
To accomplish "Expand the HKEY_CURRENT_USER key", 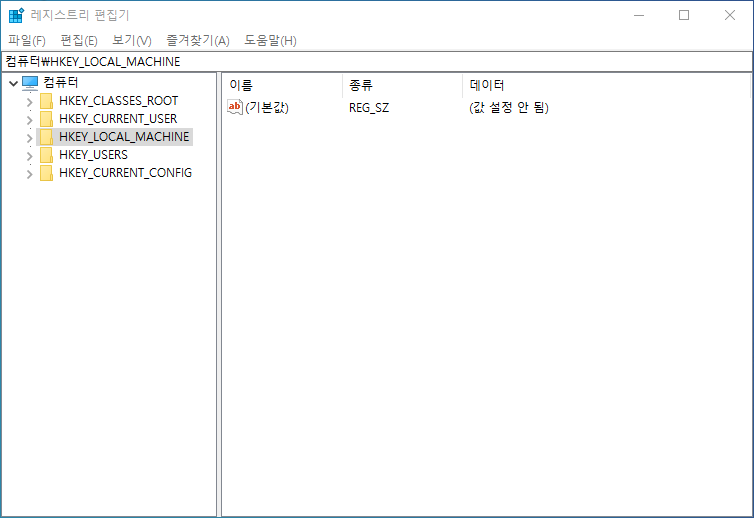I will coord(29,120).
